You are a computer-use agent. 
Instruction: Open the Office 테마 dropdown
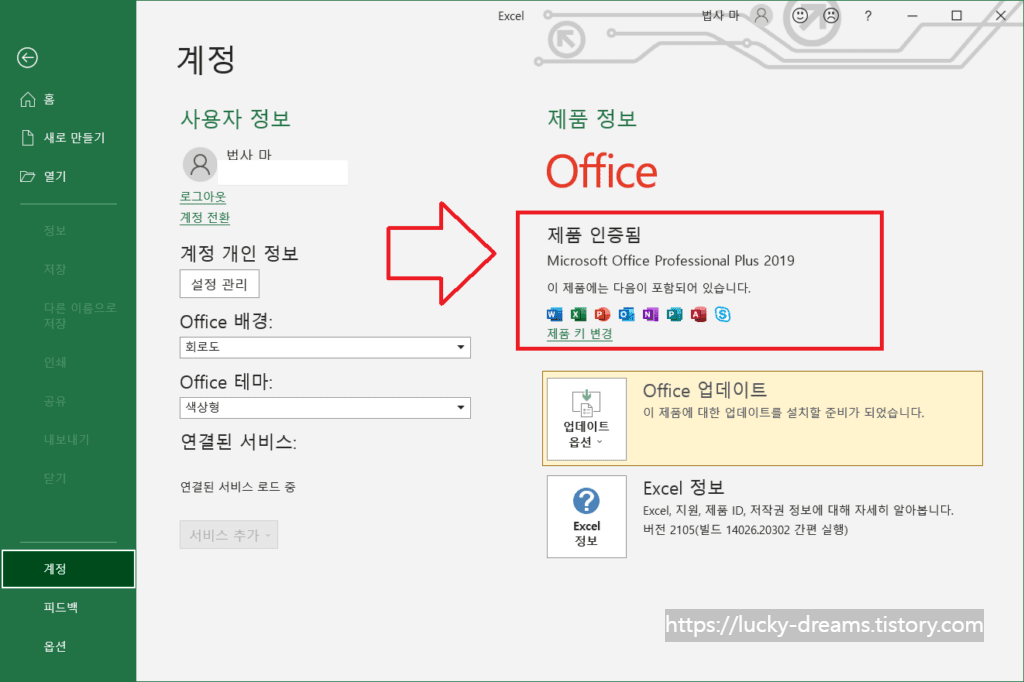pyautogui.click(x=325, y=408)
